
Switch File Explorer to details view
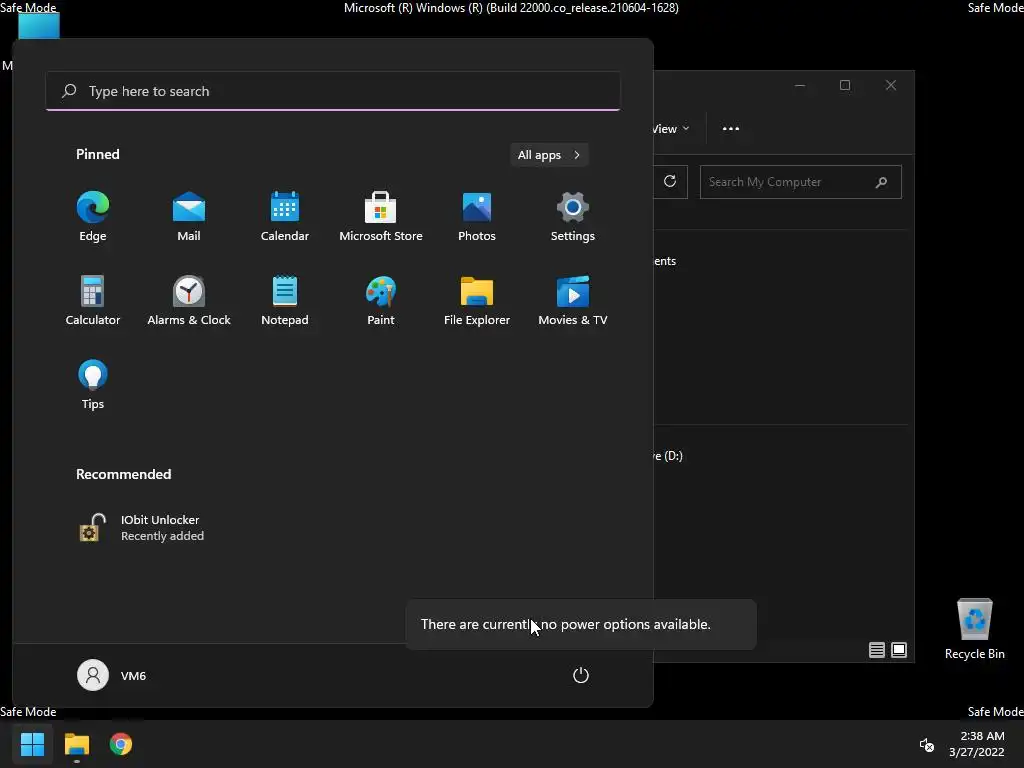[876, 650]
